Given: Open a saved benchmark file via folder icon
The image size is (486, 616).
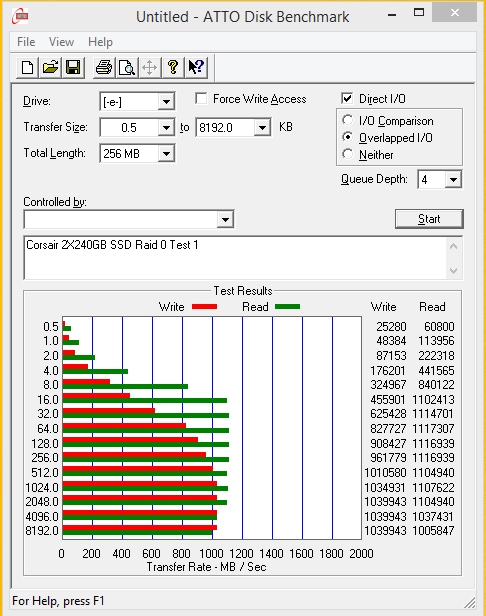Looking at the screenshot, I should click(50, 68).
